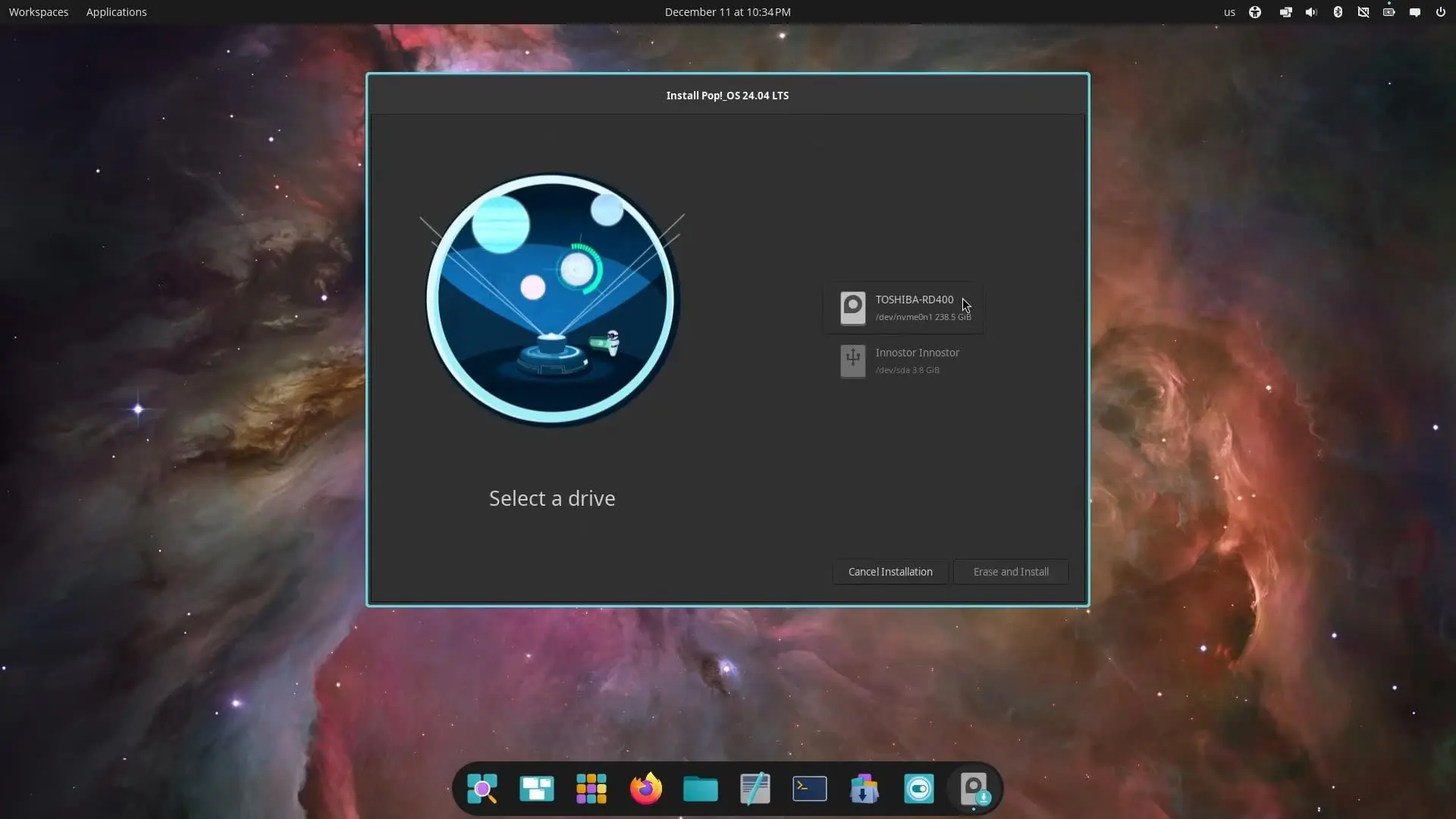Open the Bluetooth tray menu
The width and height of the screenshot is (1456, 819).
point(1338,12)
